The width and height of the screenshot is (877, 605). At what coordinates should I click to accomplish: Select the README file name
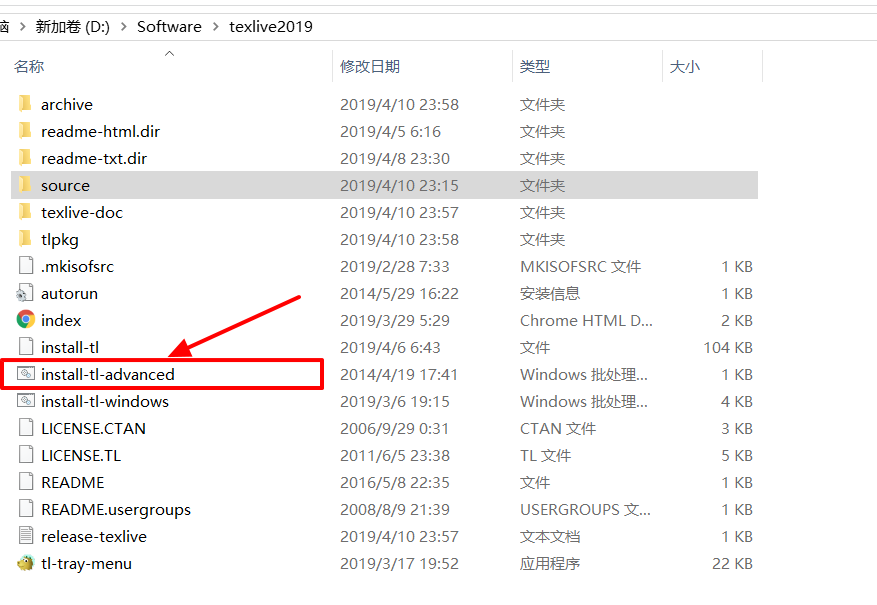coord(73,482)
